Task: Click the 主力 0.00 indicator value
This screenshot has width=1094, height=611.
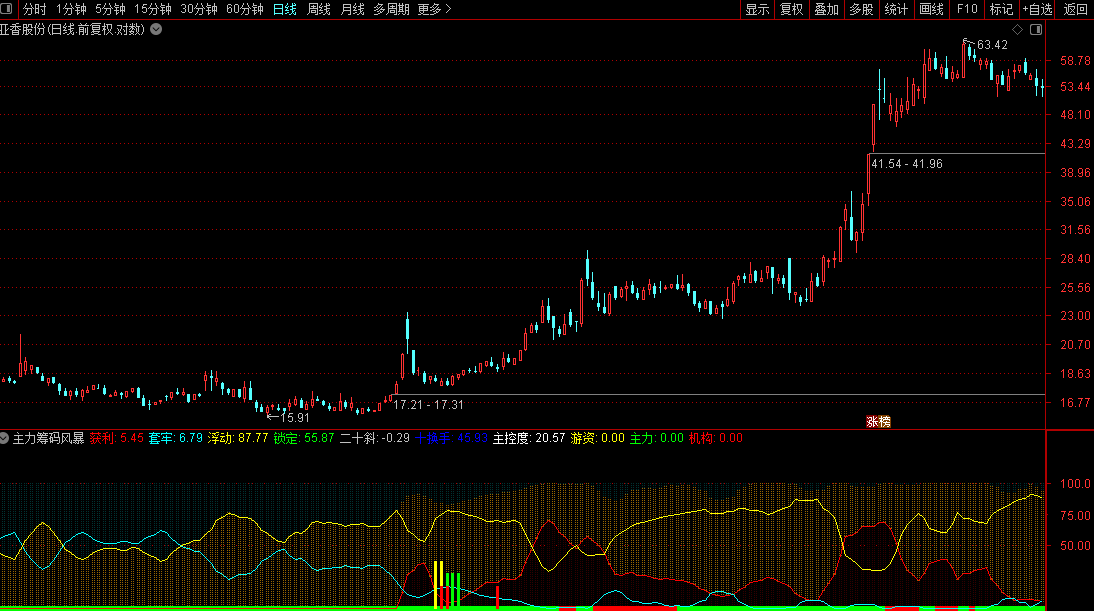Action: pos(657,438)
